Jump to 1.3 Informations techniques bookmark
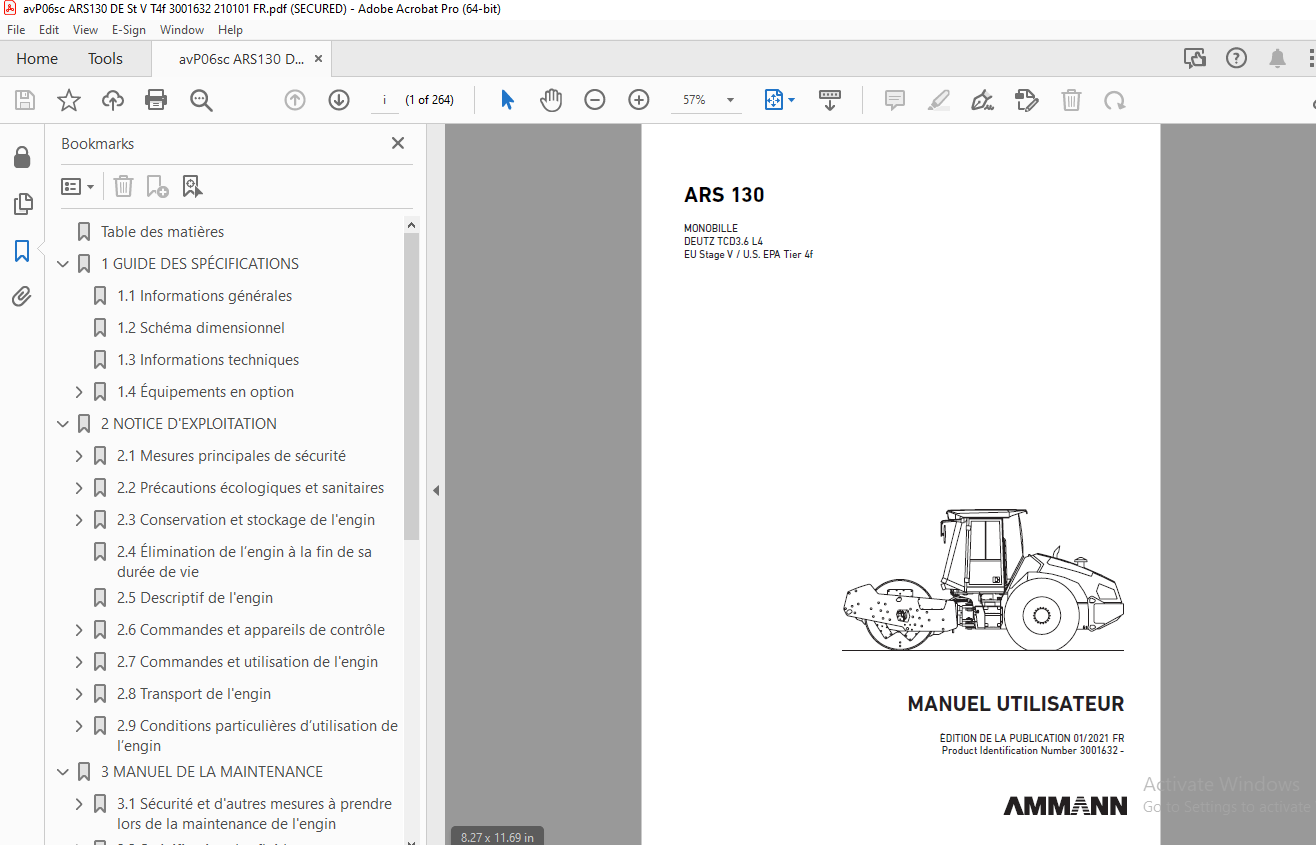 pos(208,360)
